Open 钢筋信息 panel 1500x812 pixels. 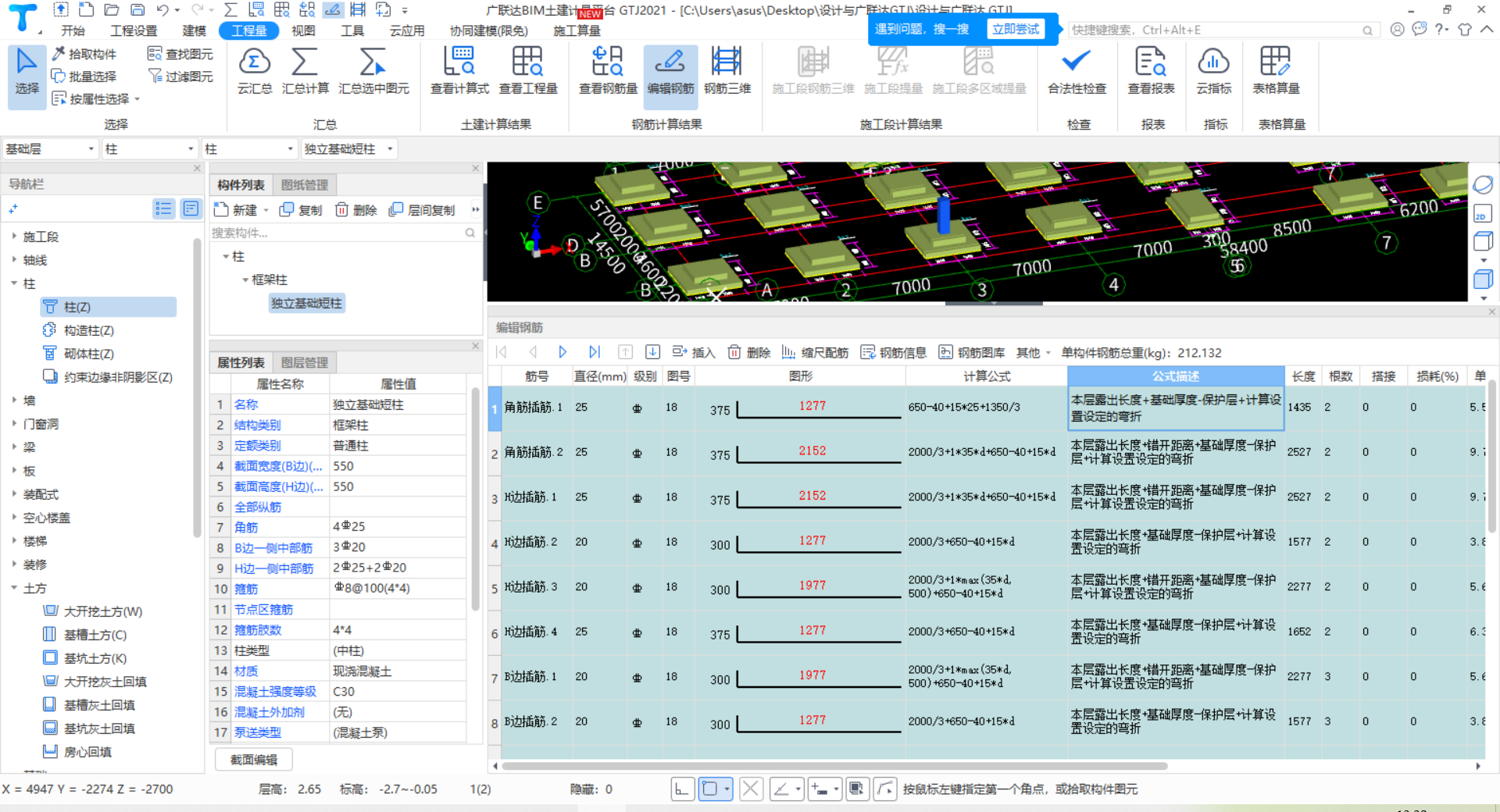point(893,353)
